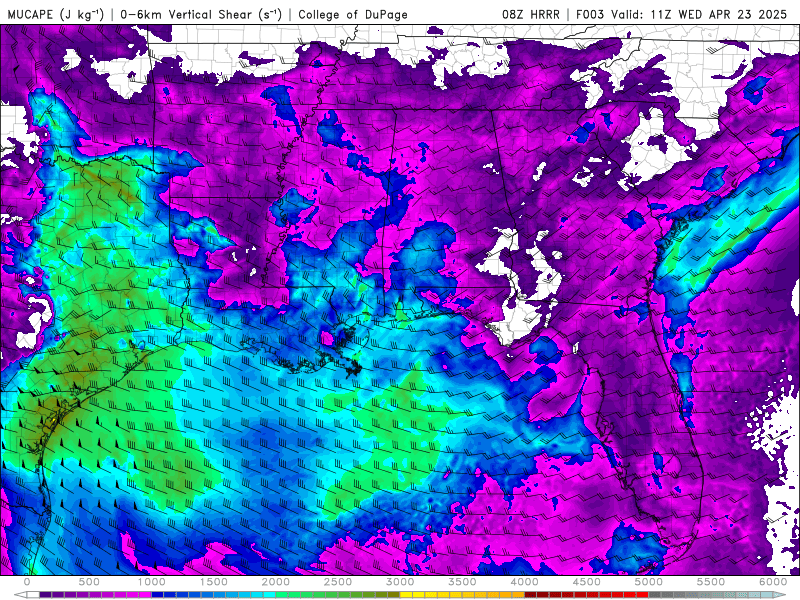Click the College of DuPage credit text
800x600 pixels.
pyautogui.click(x=353, y=14)
